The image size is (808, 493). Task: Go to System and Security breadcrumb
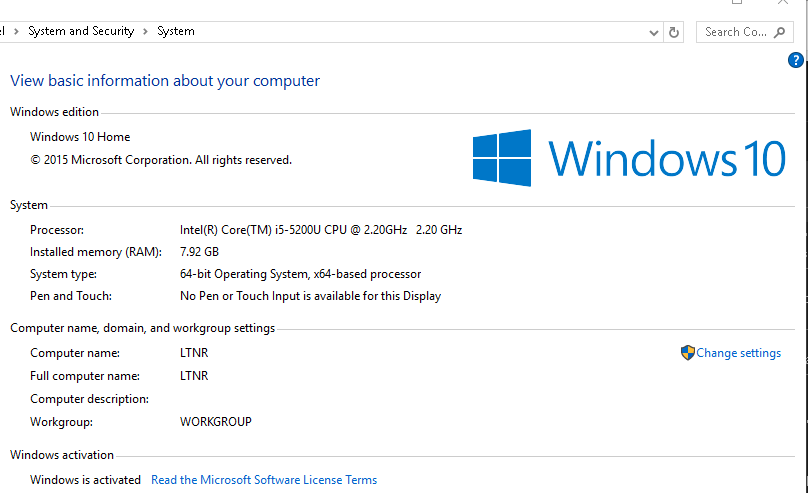(x=81, y=32)
